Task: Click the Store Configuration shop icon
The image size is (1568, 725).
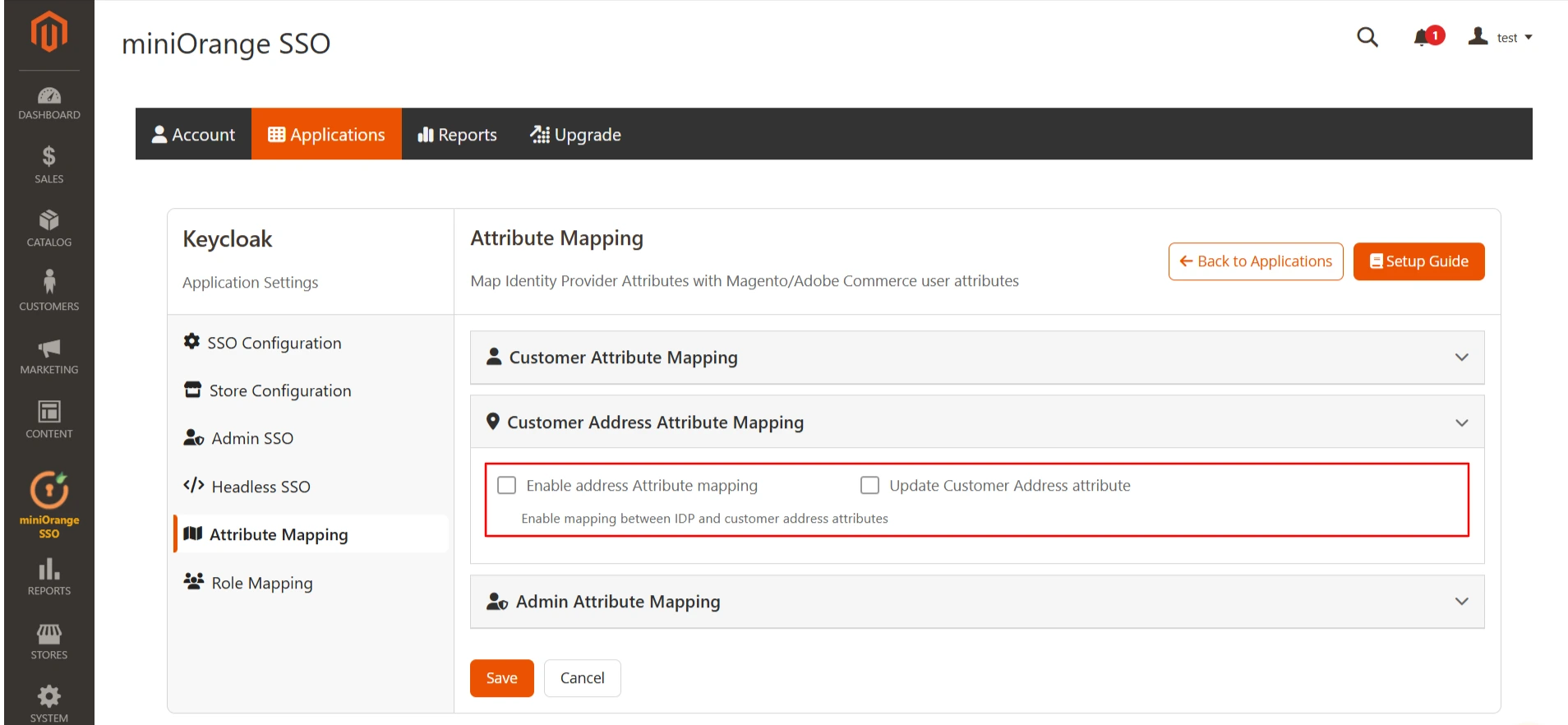Action: (x=192, y=390)
